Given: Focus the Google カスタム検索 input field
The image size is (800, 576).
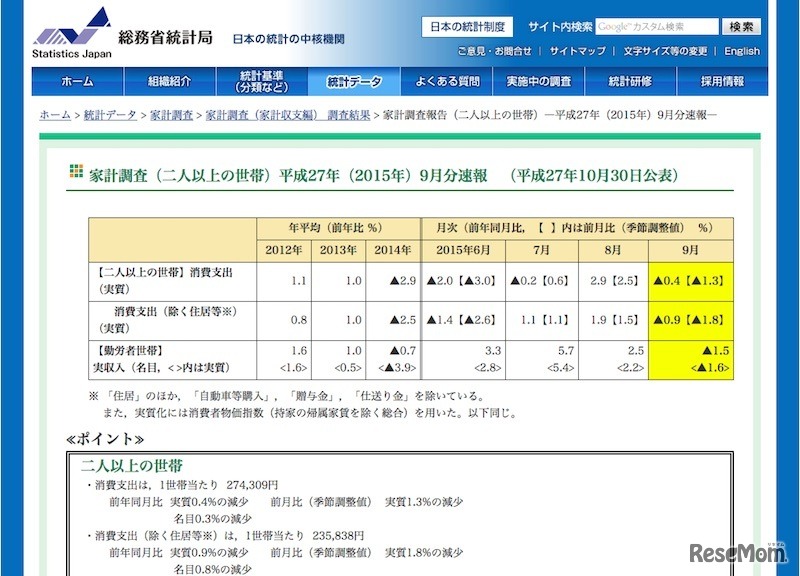Looking at the screenshot, I should [657, 27].
